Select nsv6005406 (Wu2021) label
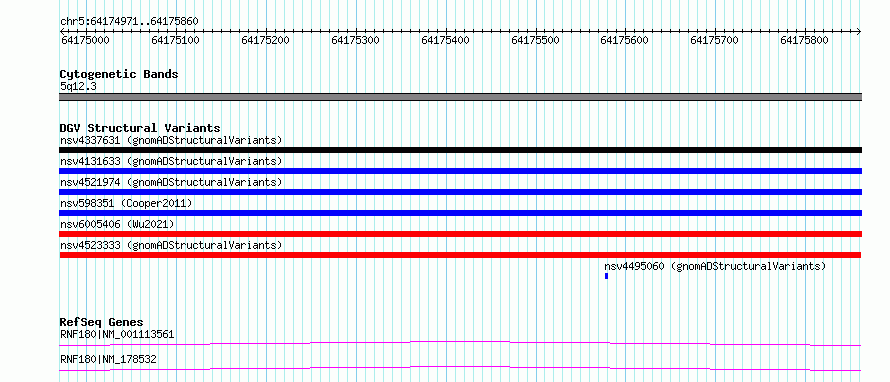Image resolution: width=890 pixels, height=382 pixels. click(117, 224)
